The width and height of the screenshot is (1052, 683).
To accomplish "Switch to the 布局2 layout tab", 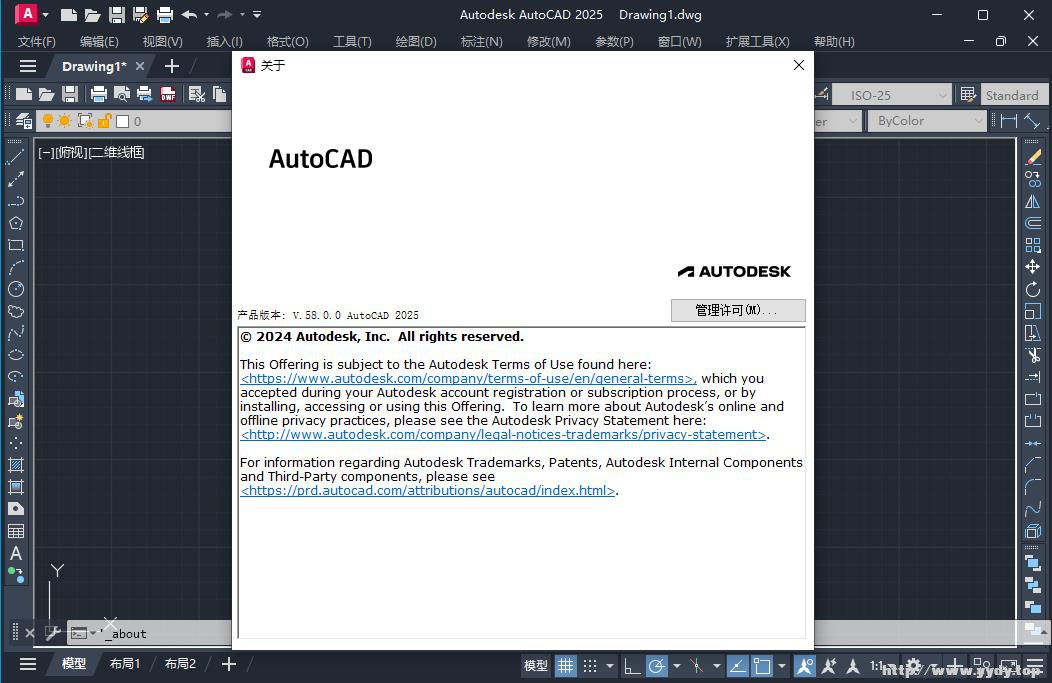I will (x=180, y=664).
